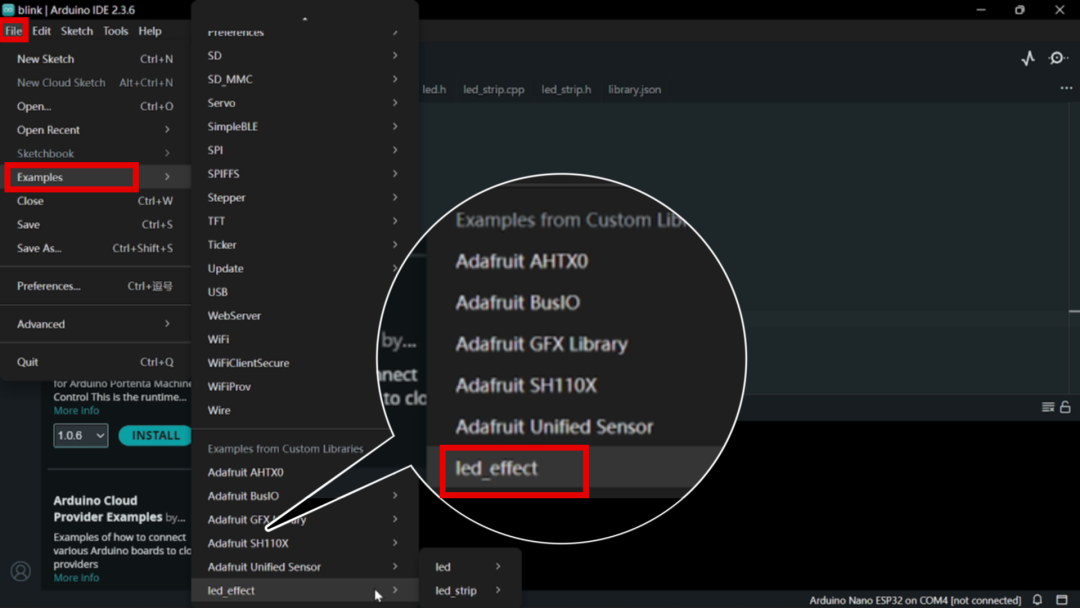This screenshot has width=1080, height=608.
Task: Click the INSTALL button
Action: click(x=156, y=436)
